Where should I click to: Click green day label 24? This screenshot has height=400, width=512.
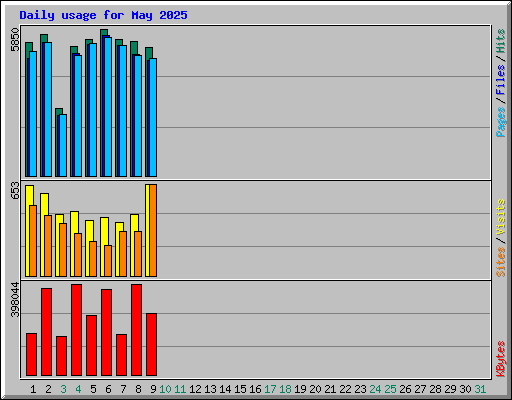tap(375, 389)
